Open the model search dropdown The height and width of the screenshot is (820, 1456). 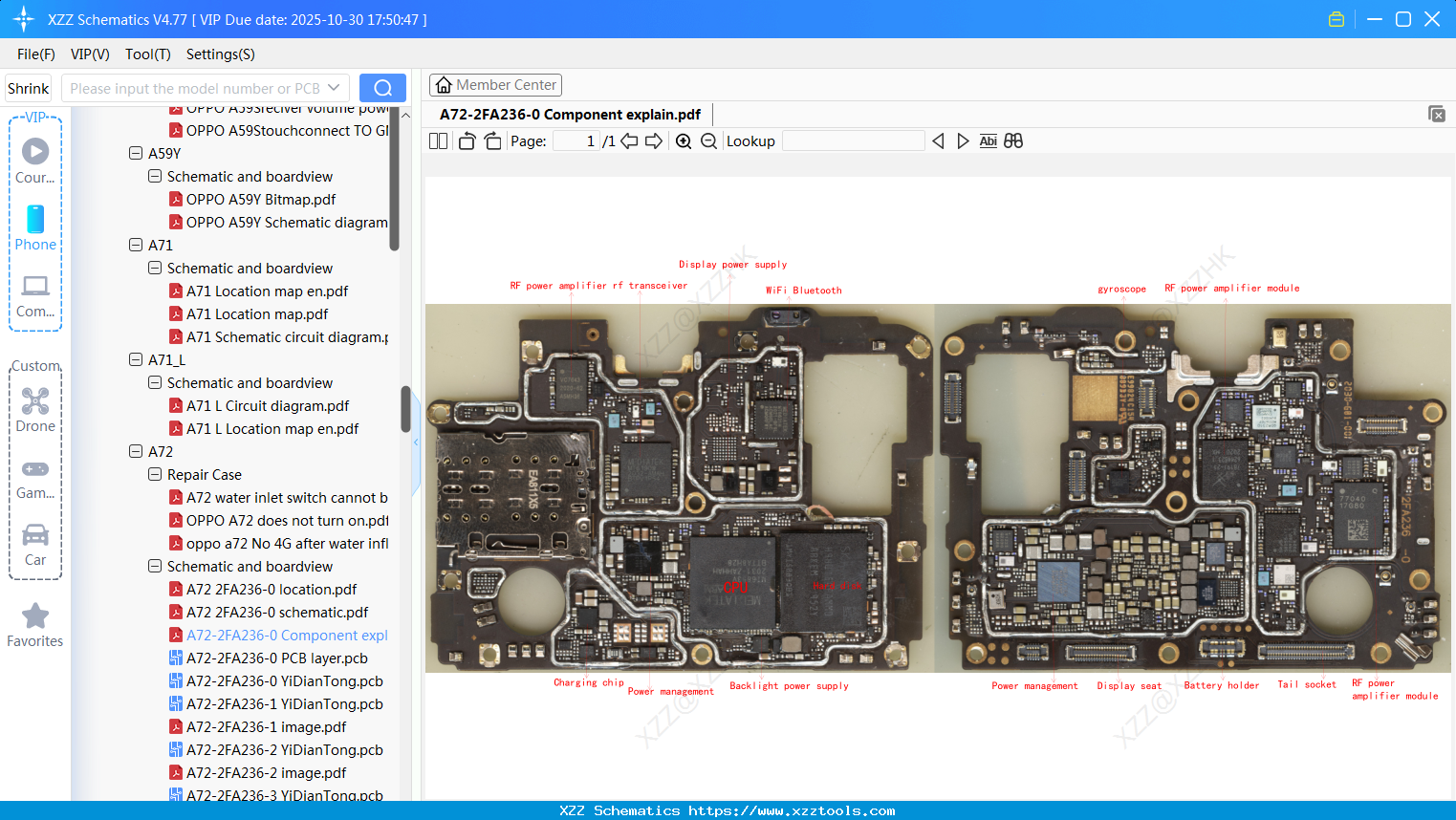[335, 87]
